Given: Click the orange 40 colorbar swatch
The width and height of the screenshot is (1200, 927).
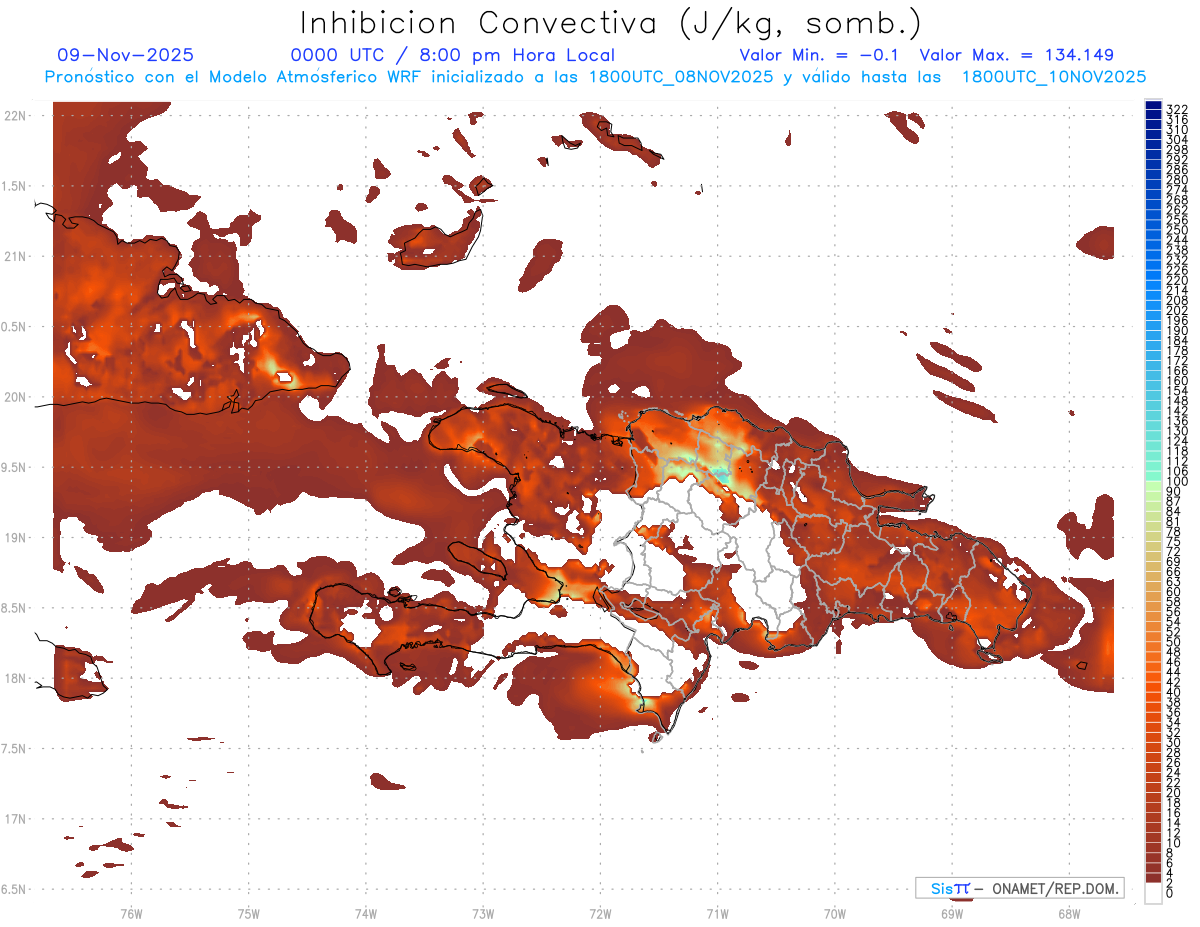Looking at the screenshot, I should (1154, 692).
